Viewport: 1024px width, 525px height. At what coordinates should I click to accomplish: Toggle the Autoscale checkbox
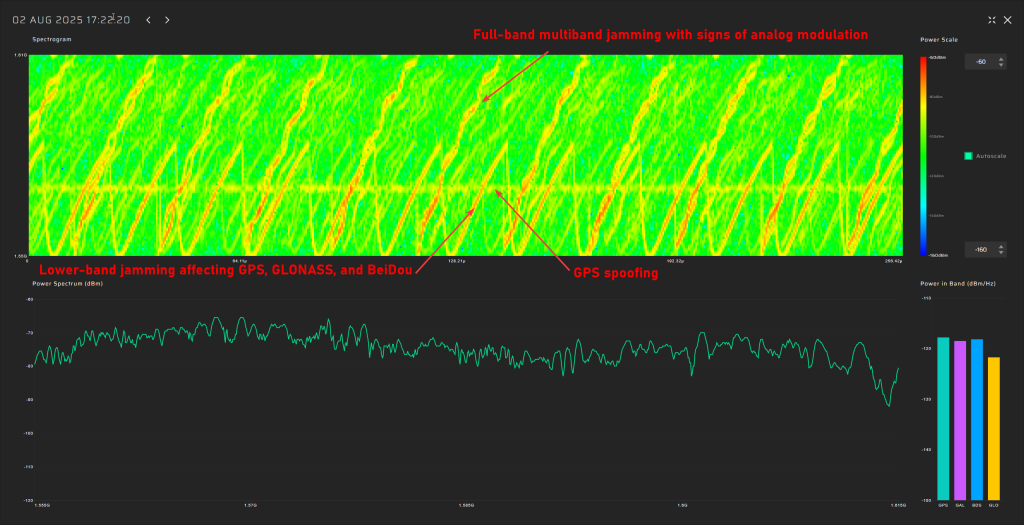[x=968, y=156]
